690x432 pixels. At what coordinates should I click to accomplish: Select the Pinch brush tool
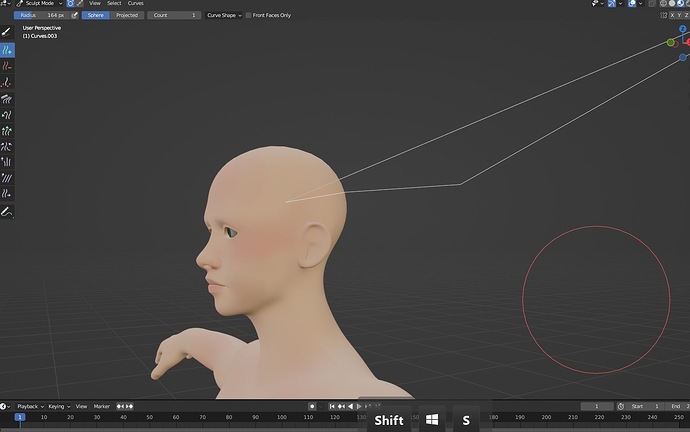7,146
